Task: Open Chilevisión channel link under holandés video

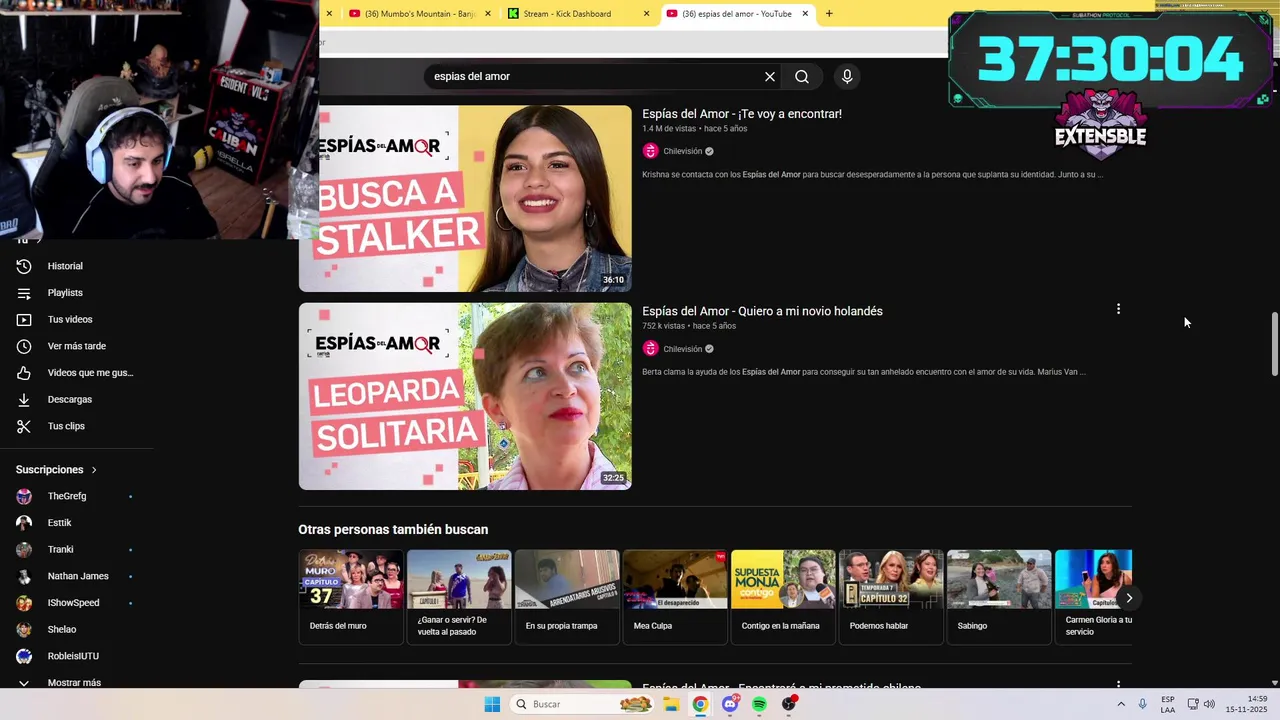Action: [x=683, y=349]
